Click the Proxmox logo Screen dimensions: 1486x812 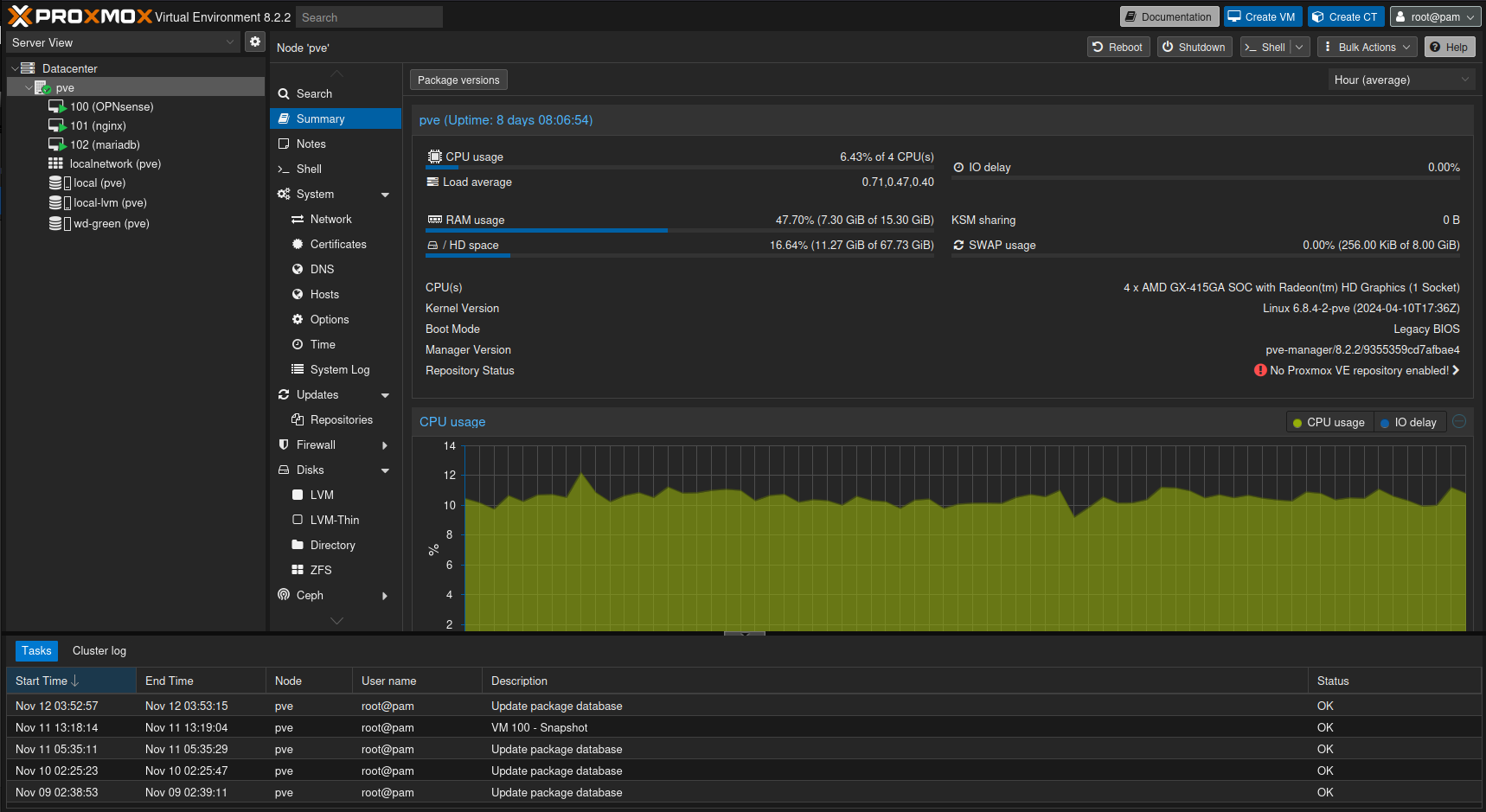point(80,16)
